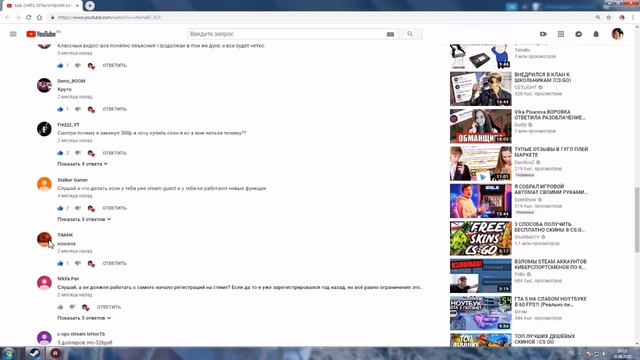Click the create video camera icon
The width and height of the screenshot is (640, 360).
coord(543,34)
